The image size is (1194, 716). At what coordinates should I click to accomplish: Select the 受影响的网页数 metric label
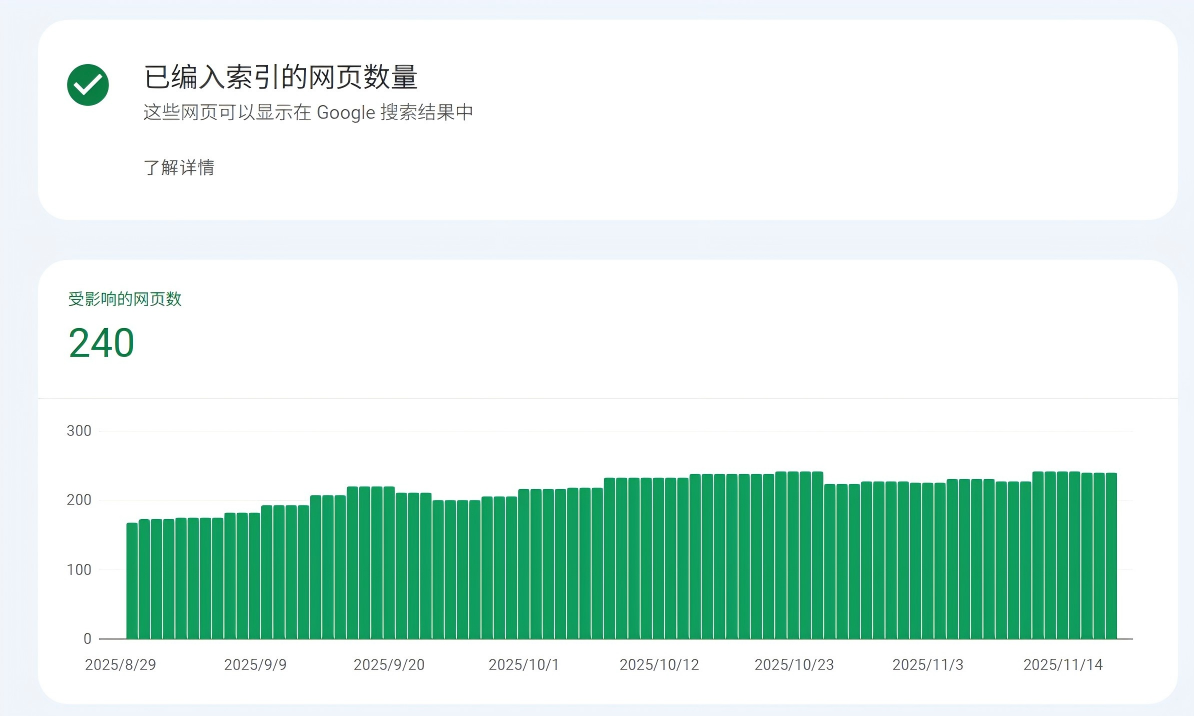125,299
